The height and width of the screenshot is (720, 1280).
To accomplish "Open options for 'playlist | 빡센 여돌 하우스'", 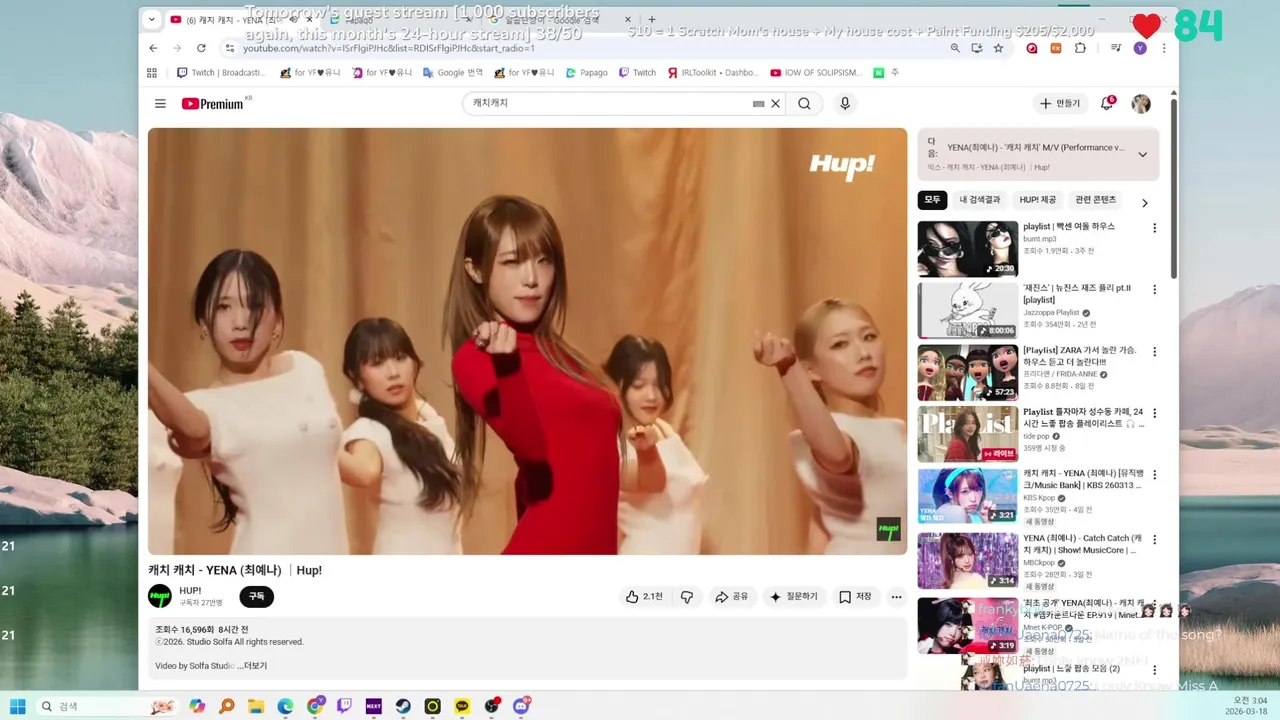I will pyautogui.click(x=1154, y=228).
